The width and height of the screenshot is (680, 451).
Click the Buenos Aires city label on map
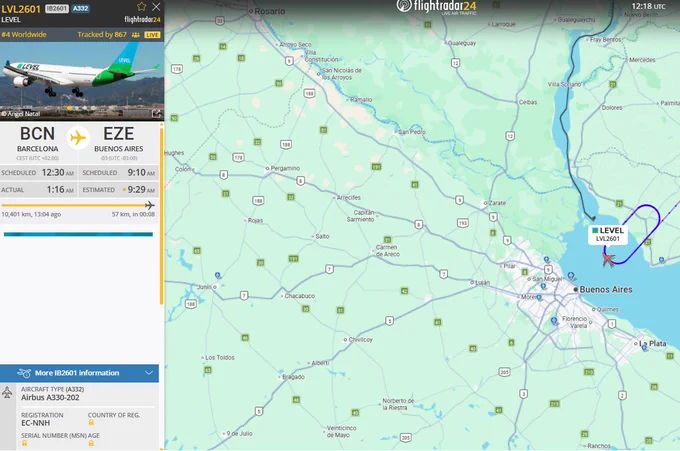[x=606, y=289]
